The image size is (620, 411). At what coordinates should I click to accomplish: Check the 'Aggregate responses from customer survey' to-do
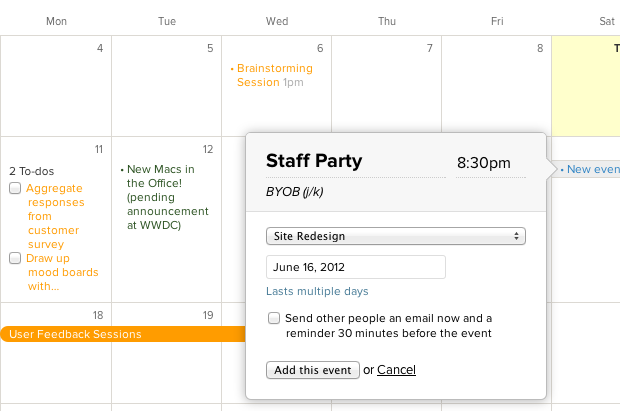(x=15, y=188)
